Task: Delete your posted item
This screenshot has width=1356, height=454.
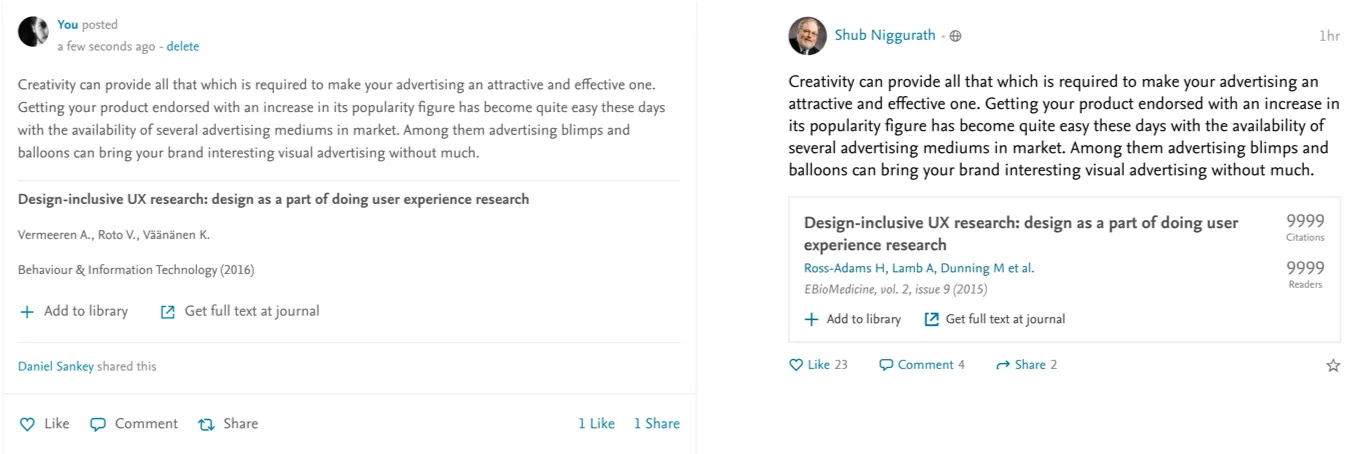Action: coord(183,46)
